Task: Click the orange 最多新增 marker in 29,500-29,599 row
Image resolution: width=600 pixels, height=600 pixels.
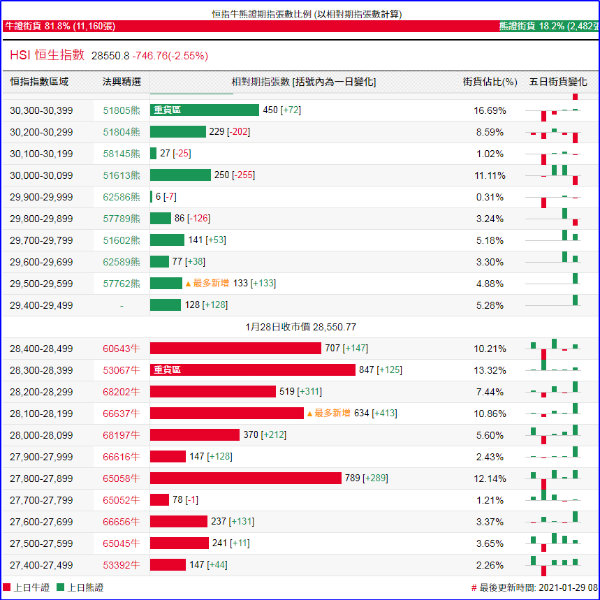Action: coord(207,283)
